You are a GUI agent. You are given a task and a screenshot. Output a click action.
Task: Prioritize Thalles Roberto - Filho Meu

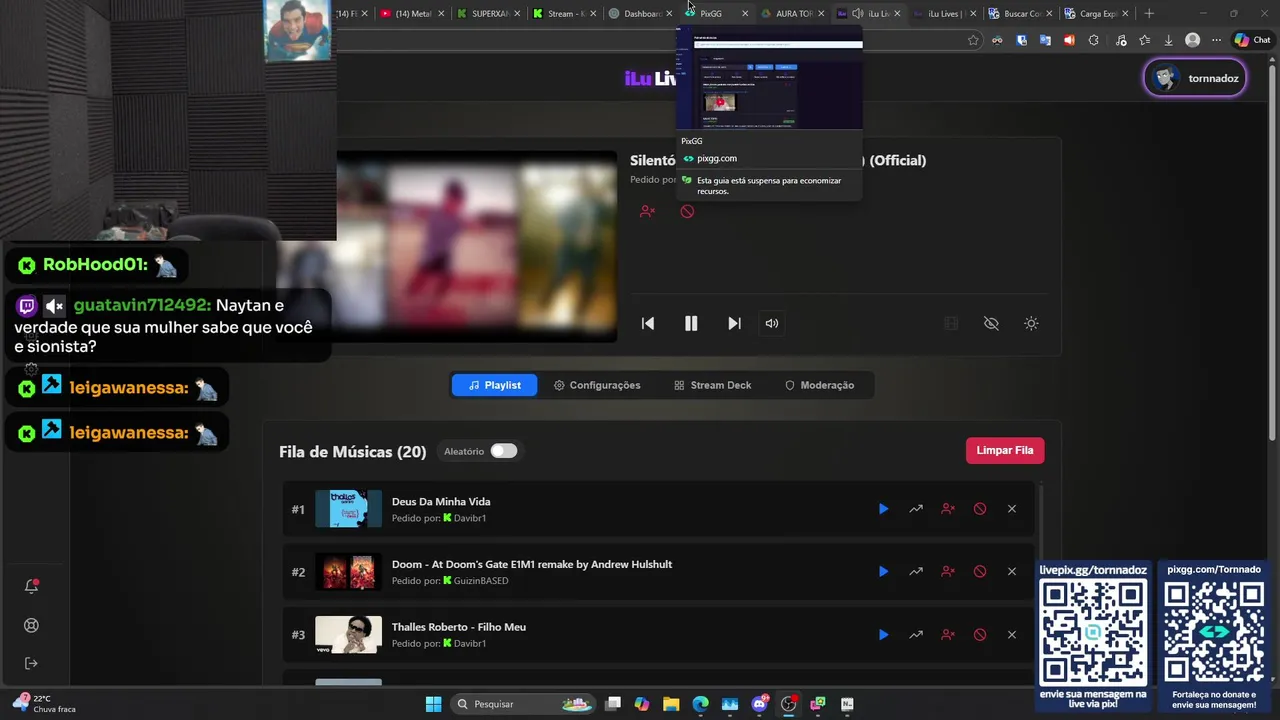tap(915, 635)
